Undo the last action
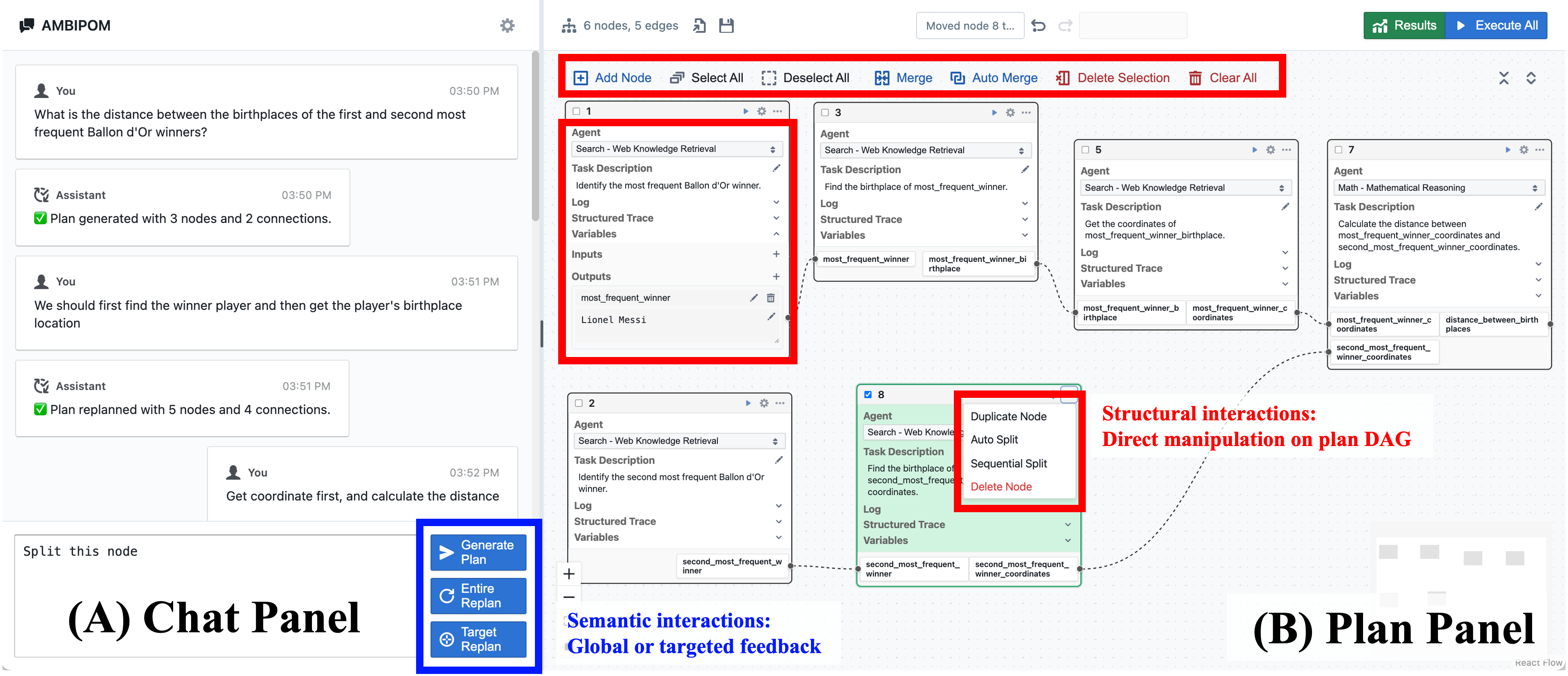 click(1038, 26)
